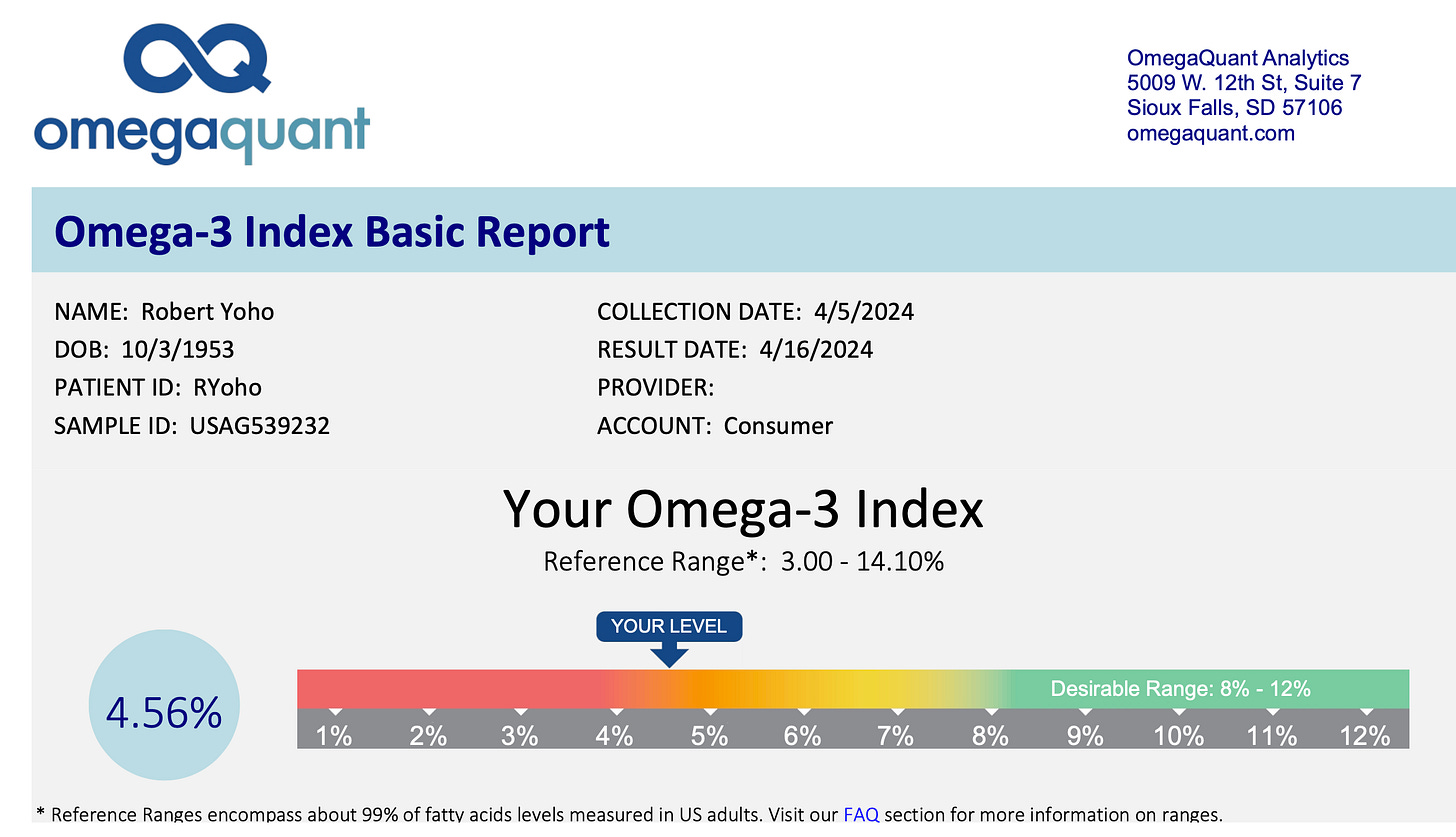This screenshot has height=837, width=1456.
Task: Click the 7% tick on the scale
Action: (896, 735)
